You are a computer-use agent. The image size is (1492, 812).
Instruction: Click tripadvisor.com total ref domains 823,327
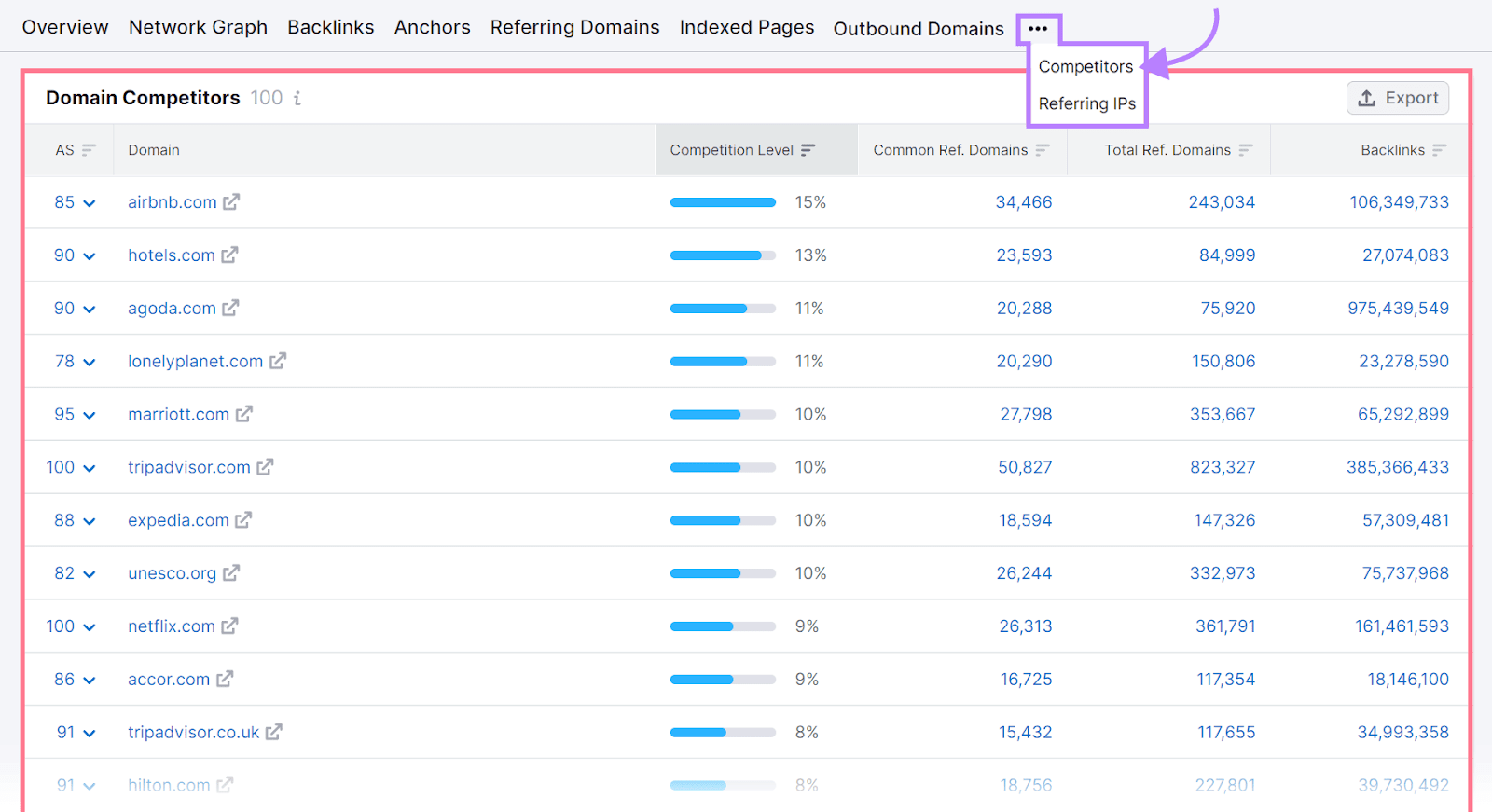pos(1223,467)
